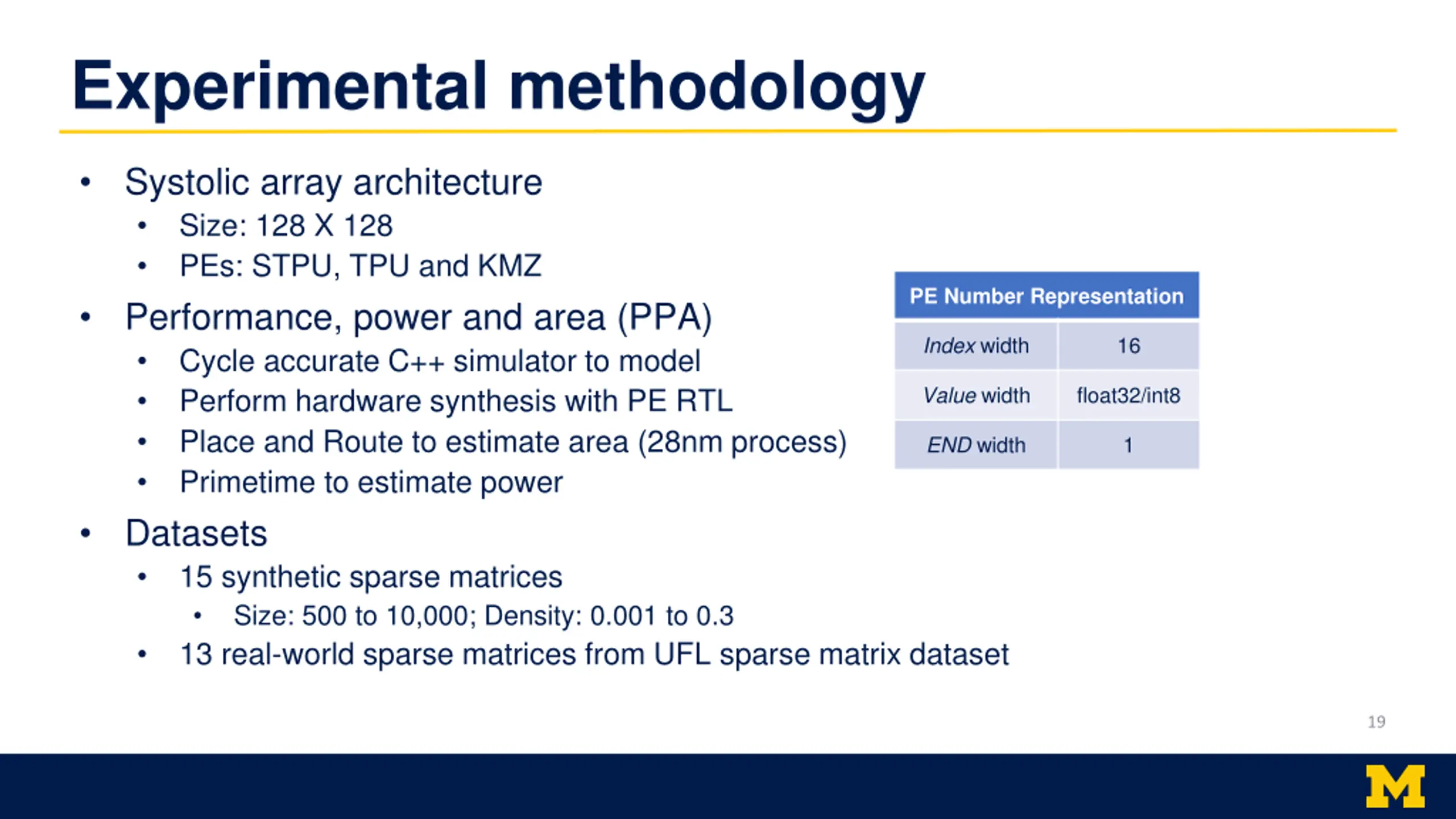Select the 'Index width' table cell

(x=976, y=346)
